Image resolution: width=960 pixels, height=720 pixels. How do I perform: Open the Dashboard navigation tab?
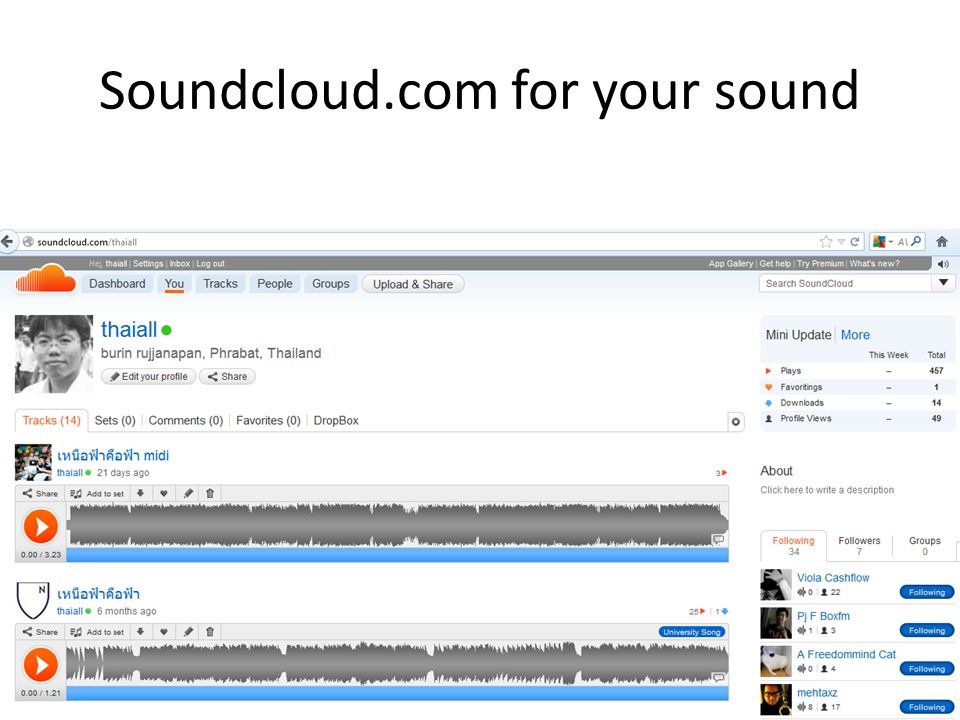pos(117,284)
